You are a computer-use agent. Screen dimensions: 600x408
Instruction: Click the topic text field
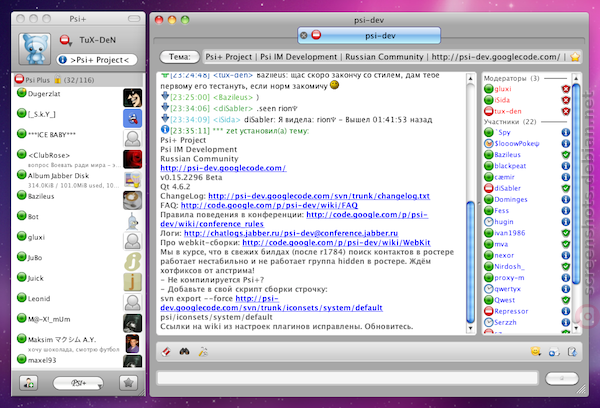point(385,57)
